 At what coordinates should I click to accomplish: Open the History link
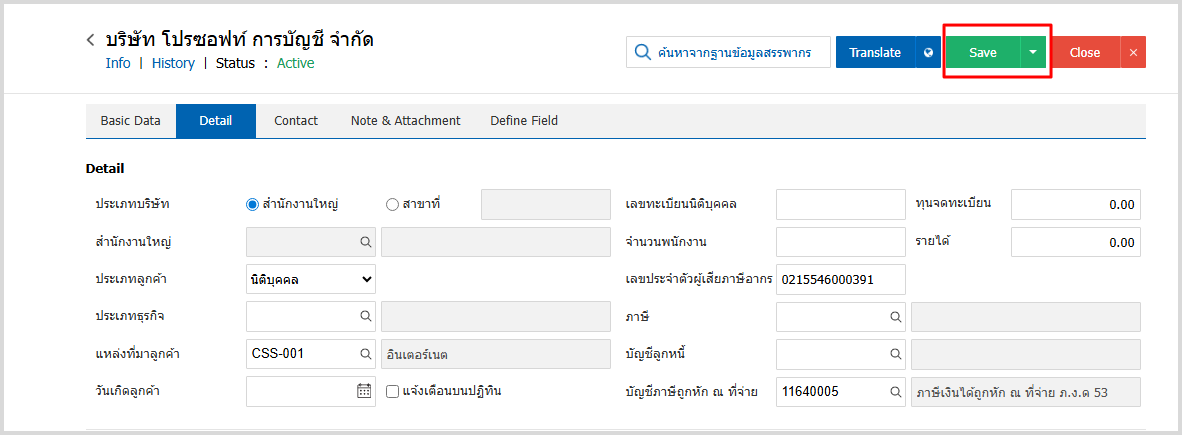click(173, 63)
